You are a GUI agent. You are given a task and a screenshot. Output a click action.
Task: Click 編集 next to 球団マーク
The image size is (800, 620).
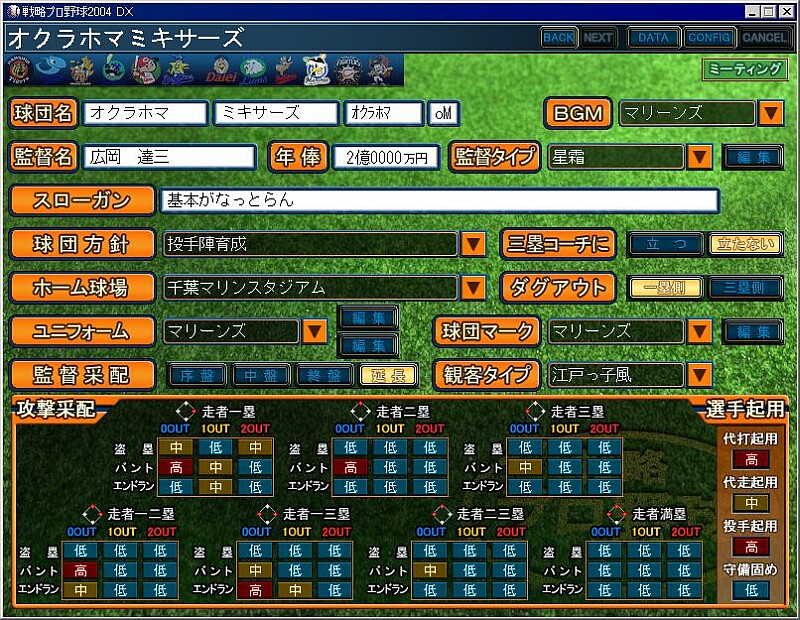(x=753, y=332)
